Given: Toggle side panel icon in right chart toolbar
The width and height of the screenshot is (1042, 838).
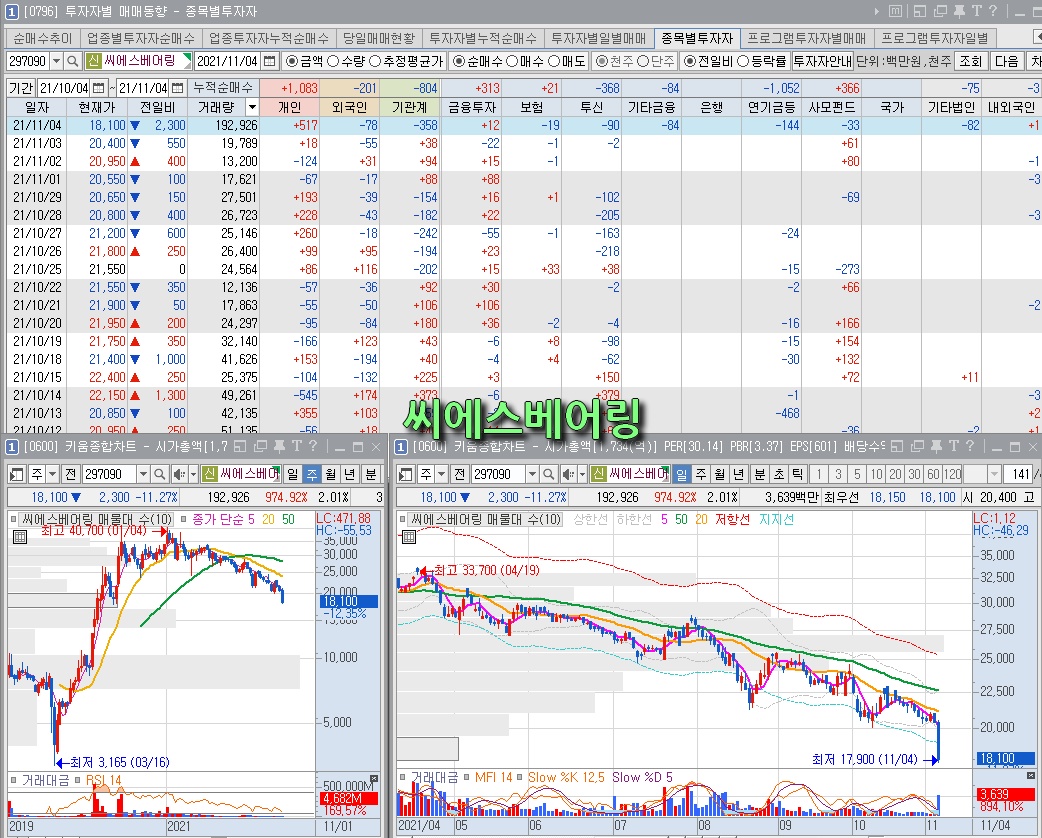Looking at the screenshot, I should point(405,474).
